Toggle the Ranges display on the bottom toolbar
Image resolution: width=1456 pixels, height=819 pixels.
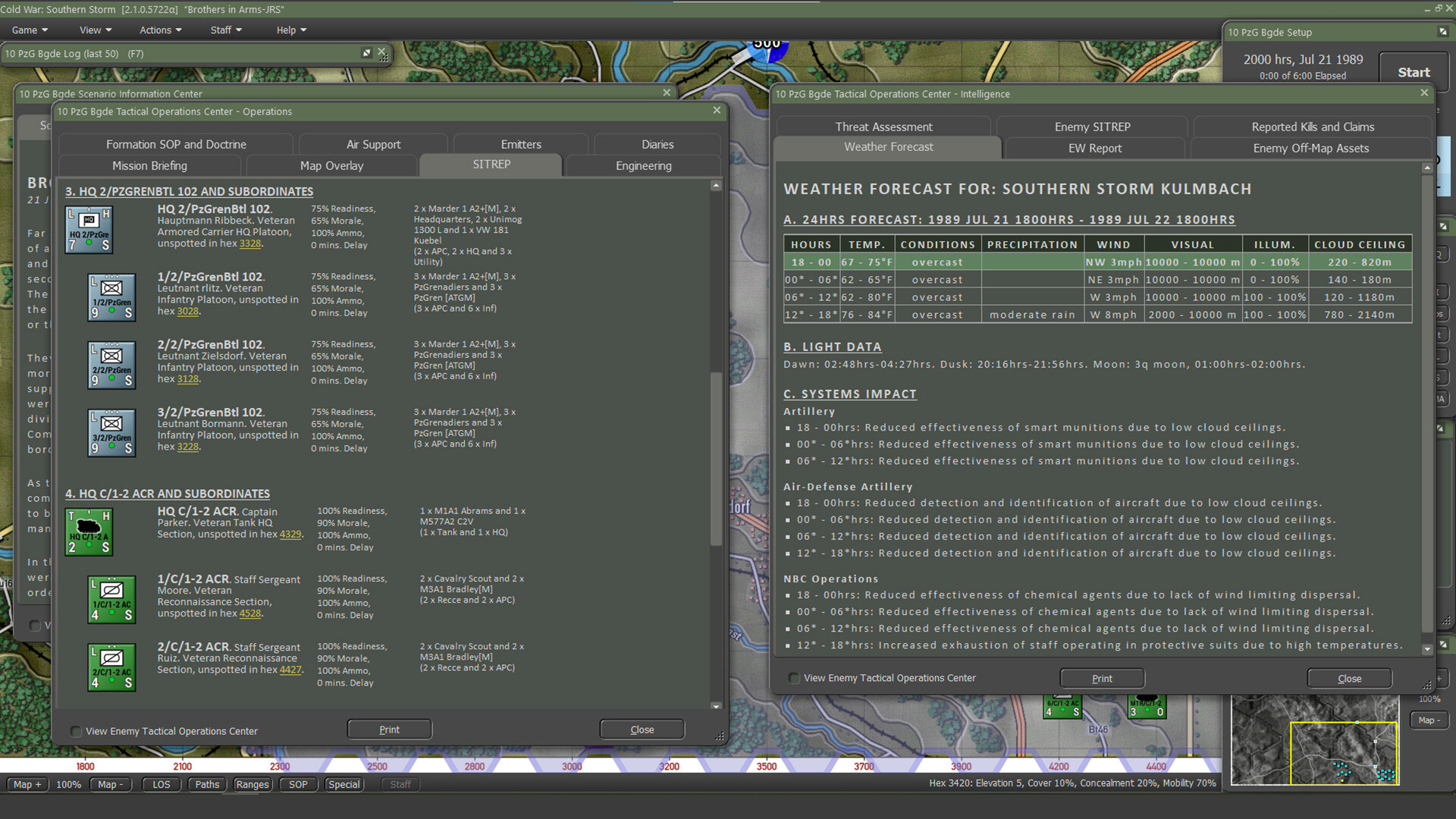click(252, 784)
